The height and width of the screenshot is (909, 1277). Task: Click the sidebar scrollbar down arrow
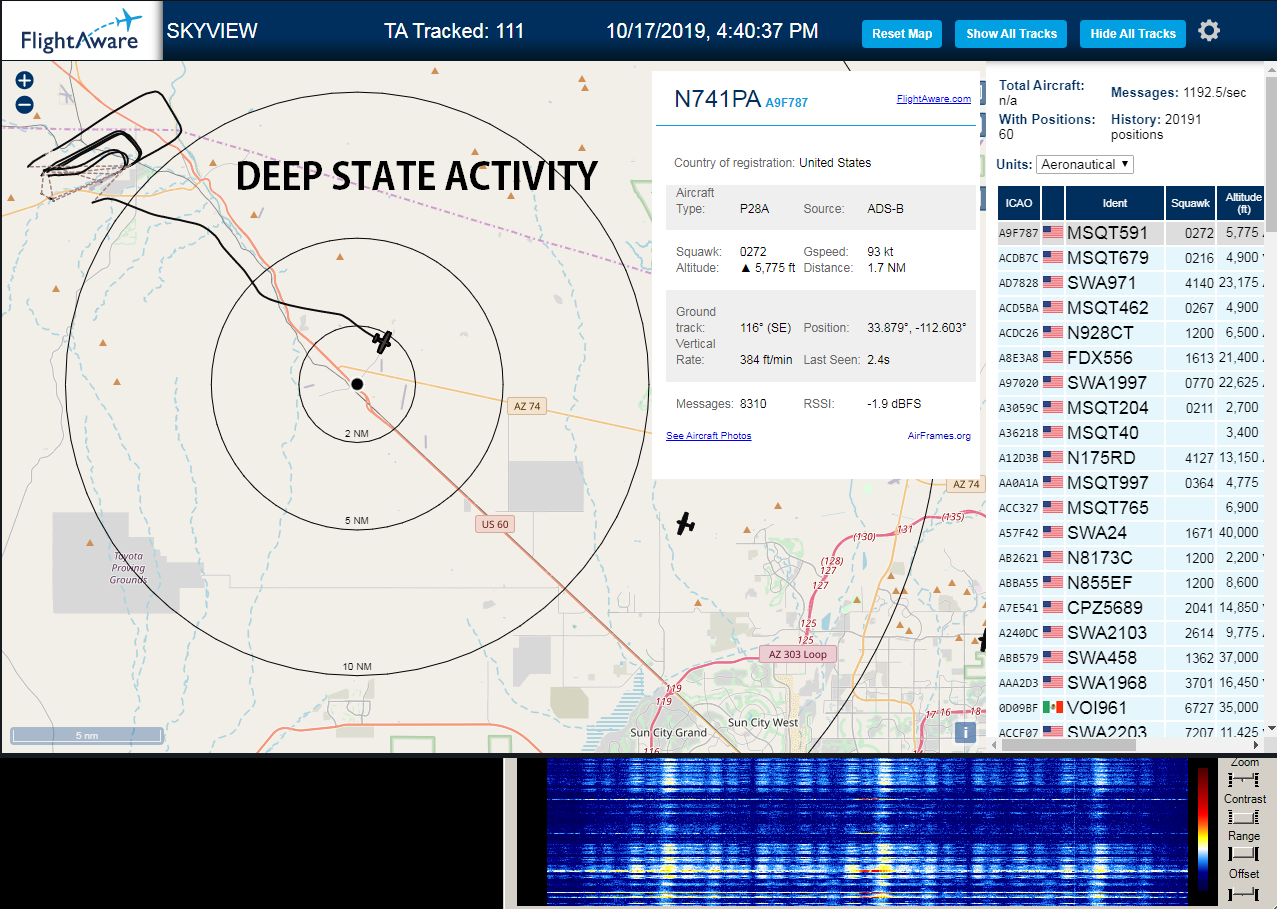click(1270, 729)
